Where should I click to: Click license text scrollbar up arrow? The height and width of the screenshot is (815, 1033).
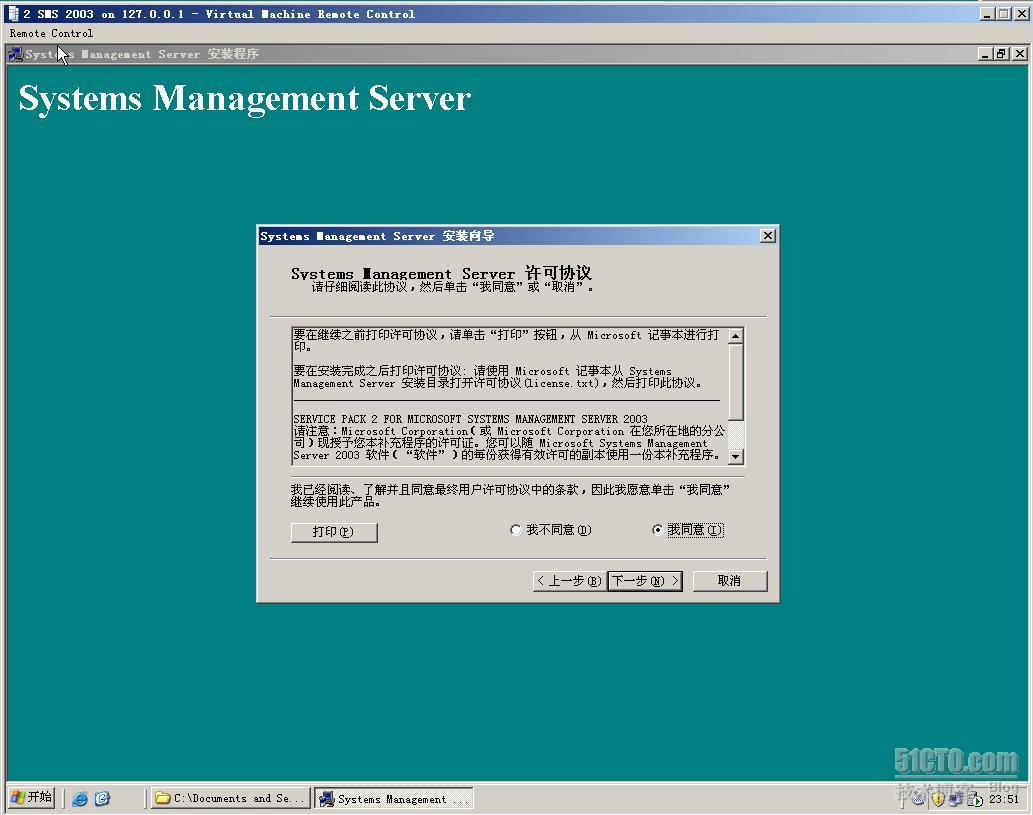(736, 335)
